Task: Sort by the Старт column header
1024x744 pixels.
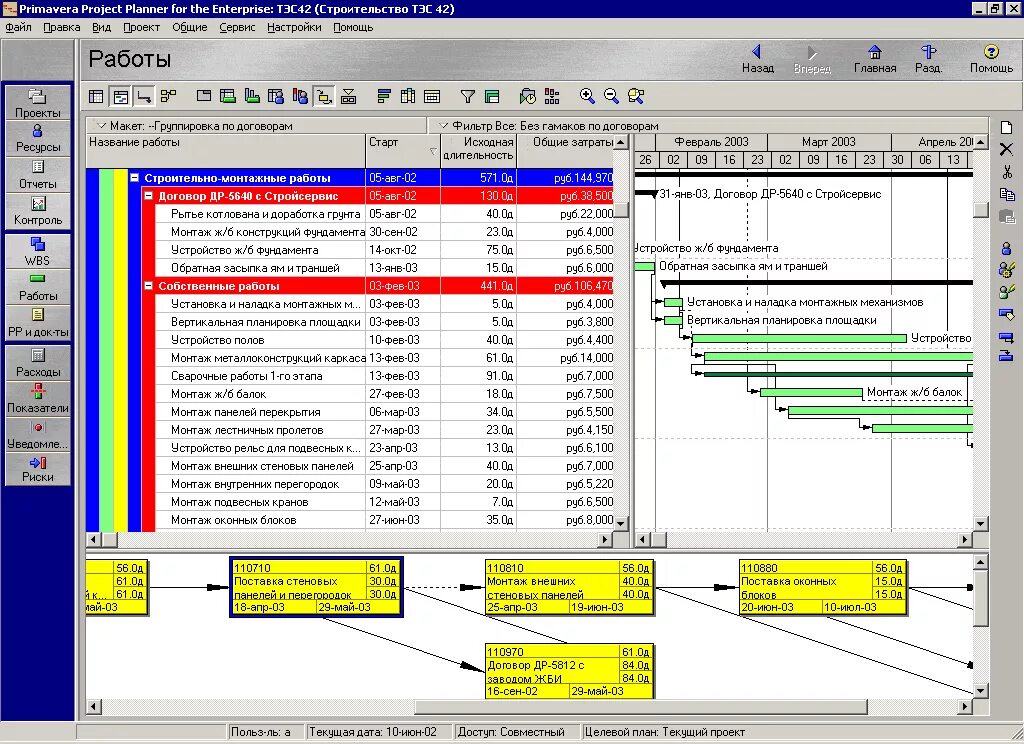Action: tap(403, 150)
